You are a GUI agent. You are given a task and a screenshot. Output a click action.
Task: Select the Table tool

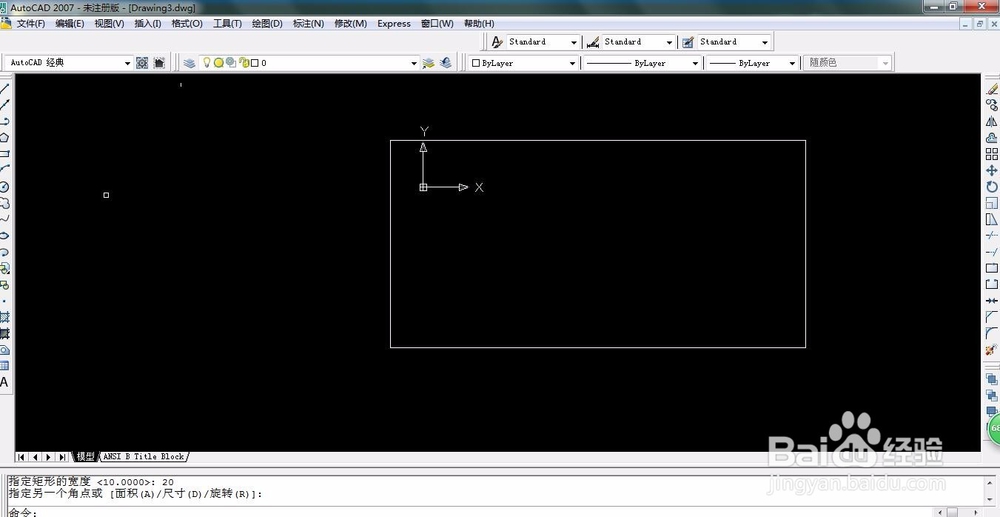(4, 366)
